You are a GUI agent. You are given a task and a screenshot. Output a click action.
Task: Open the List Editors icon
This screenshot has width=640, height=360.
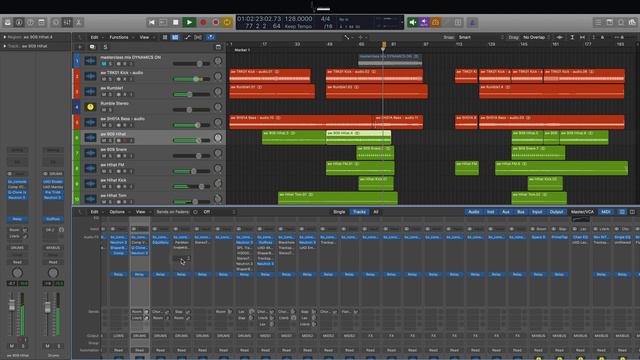(x=598, y=22)
